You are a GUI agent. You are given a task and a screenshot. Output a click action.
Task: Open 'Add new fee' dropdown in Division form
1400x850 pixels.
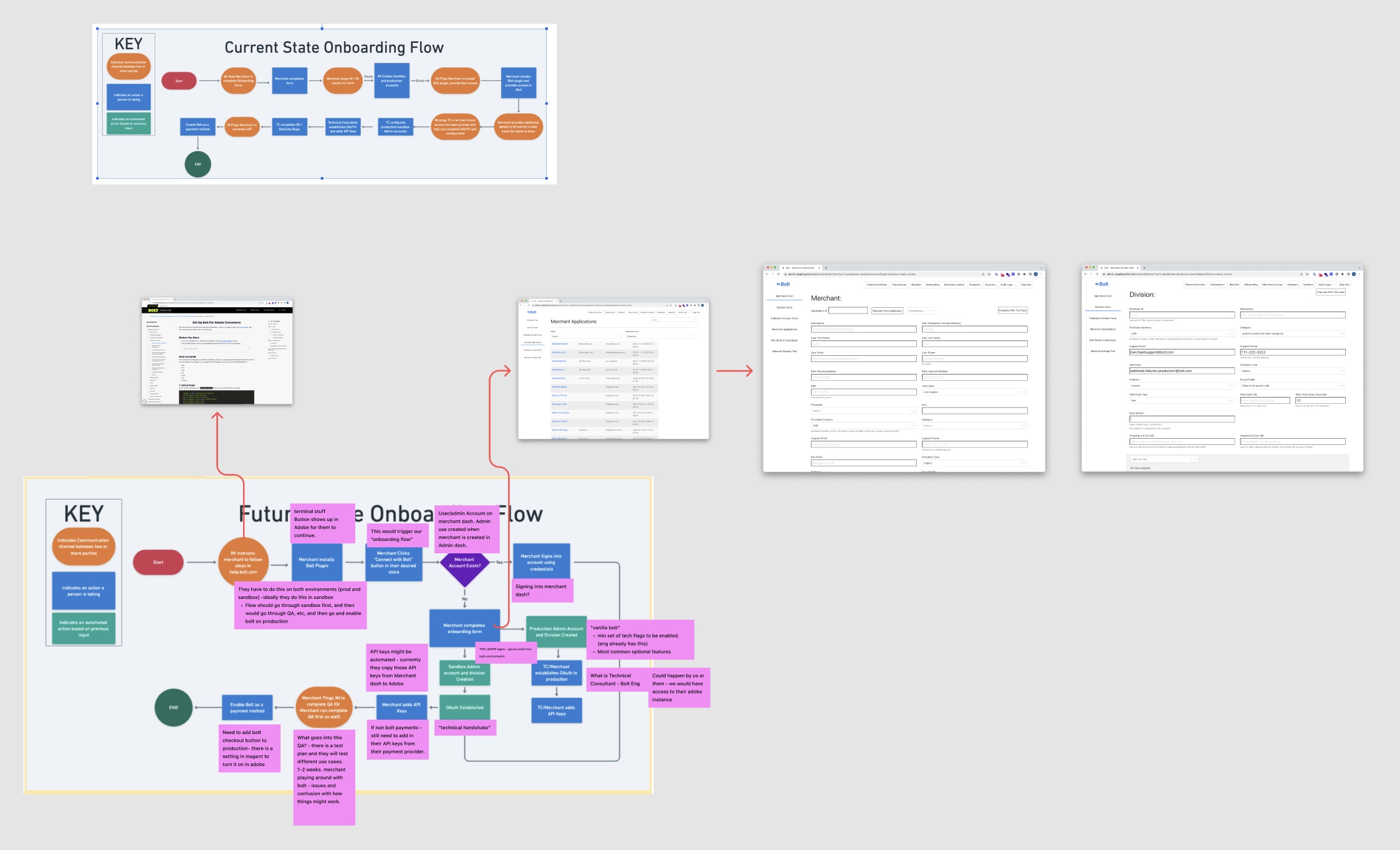click(1164, 459)
